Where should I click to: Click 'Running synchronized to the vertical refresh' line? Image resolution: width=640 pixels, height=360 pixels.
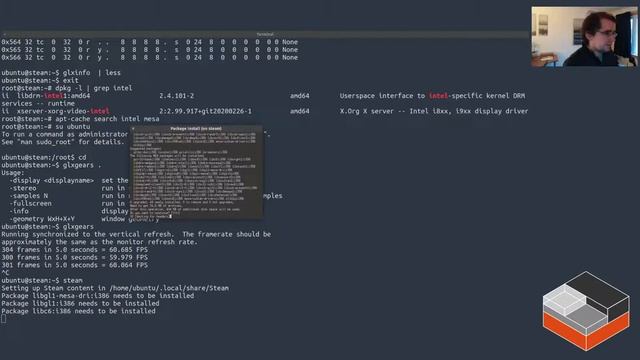[x=136, y=234]
